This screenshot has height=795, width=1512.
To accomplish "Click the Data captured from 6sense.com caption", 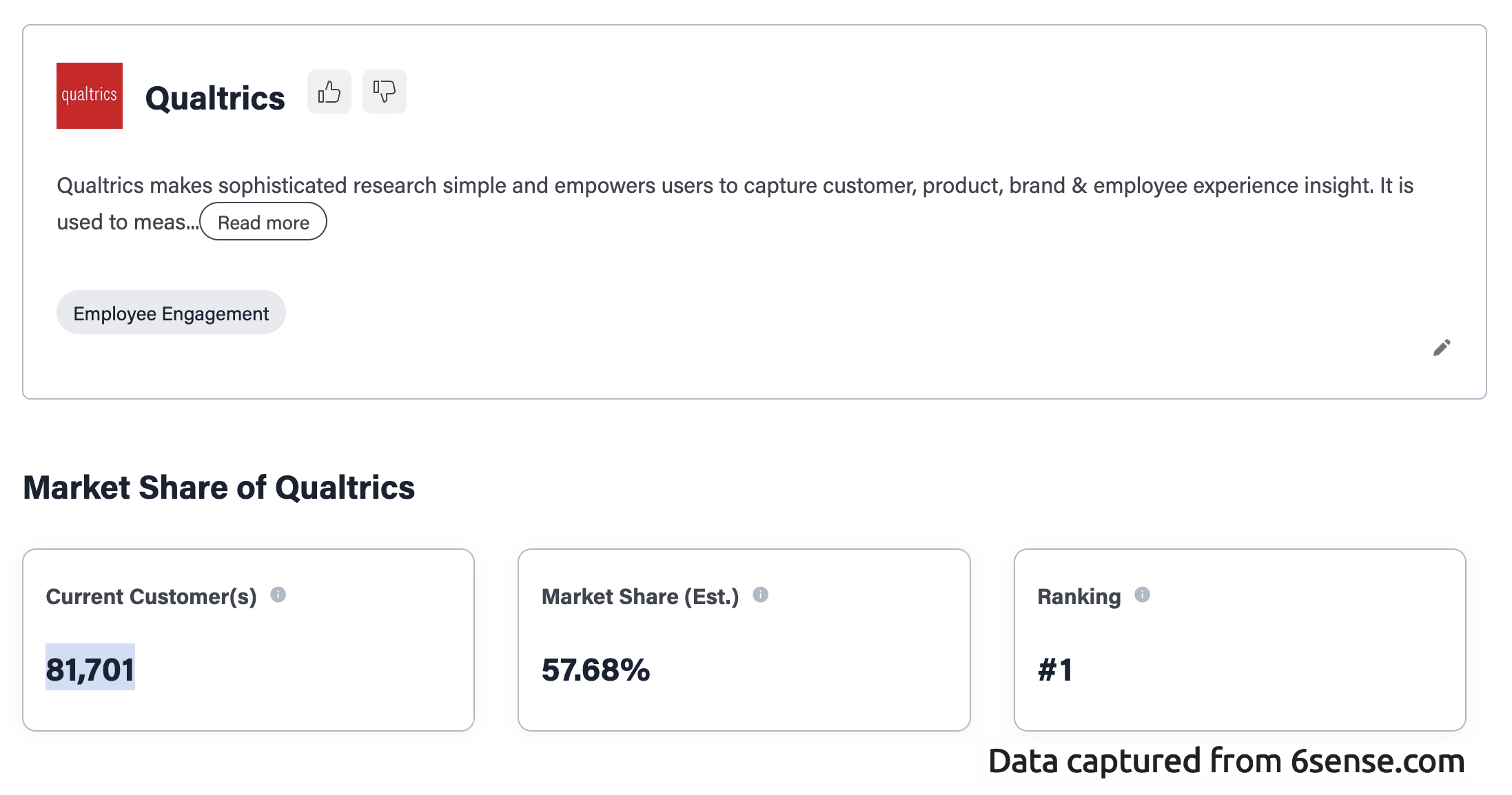I will pyautogui.click(x=1226, y=761).
